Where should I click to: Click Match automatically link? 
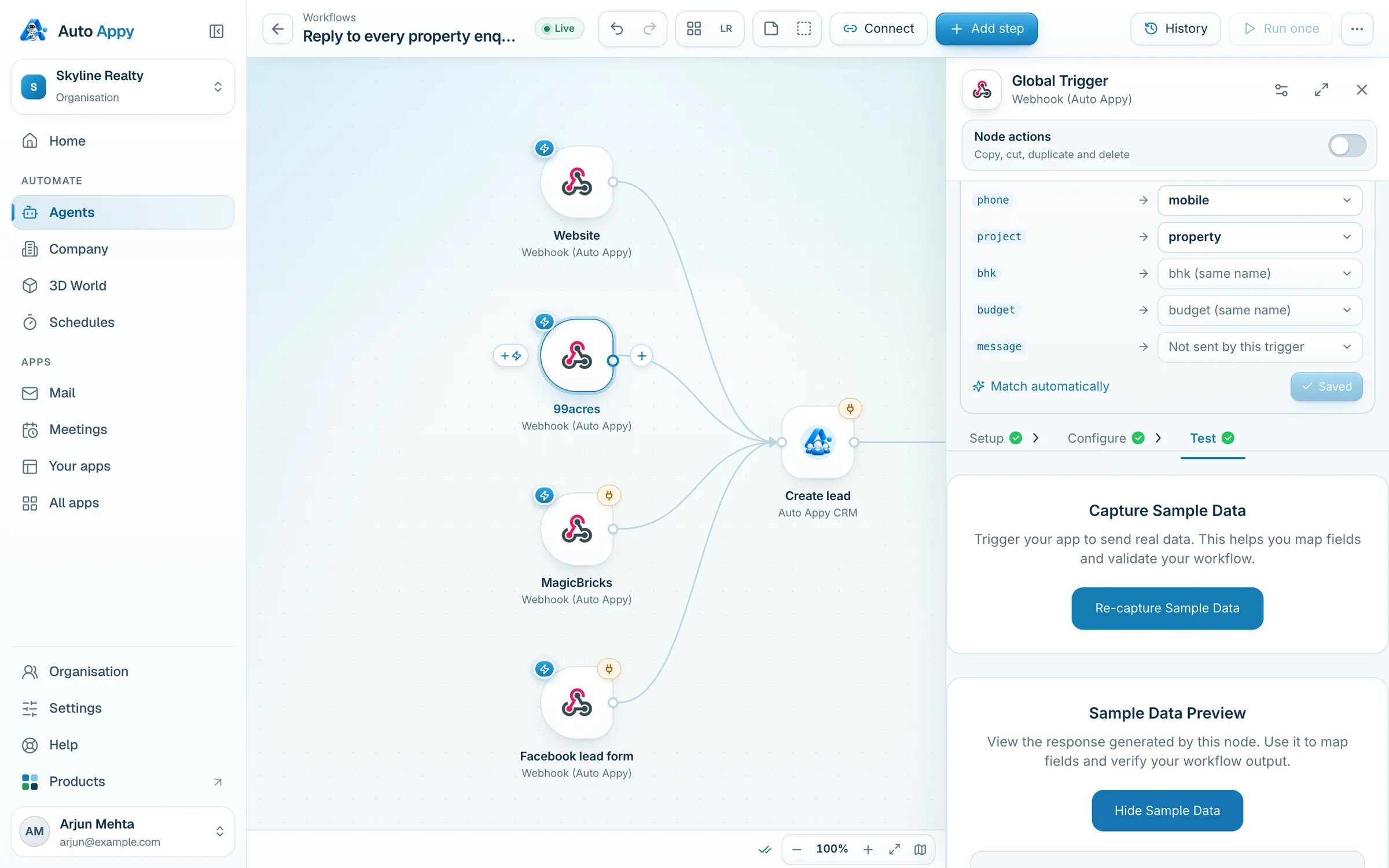[1041, 386]
